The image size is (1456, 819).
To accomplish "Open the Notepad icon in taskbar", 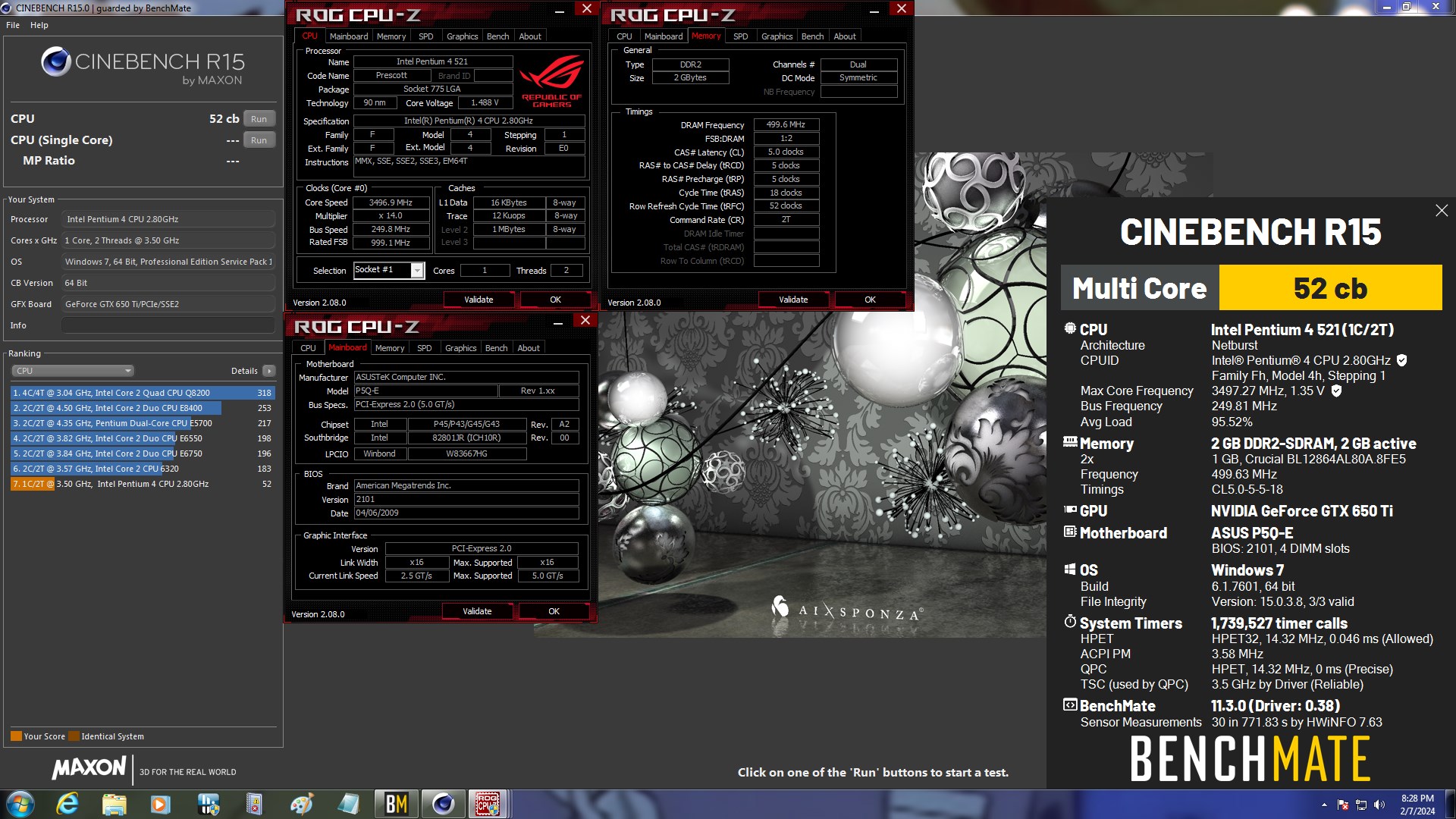I will (x=348, y=804).
